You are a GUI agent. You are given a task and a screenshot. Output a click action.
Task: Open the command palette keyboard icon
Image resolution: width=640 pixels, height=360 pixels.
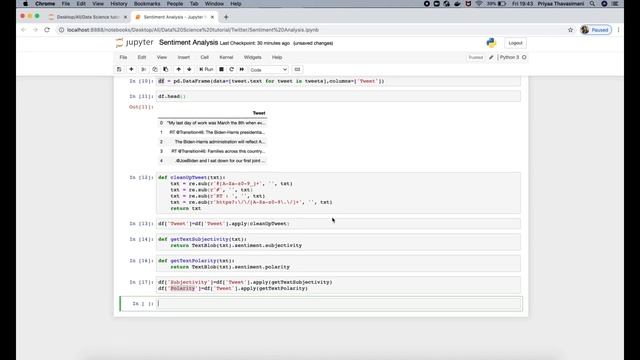(297, 69)
